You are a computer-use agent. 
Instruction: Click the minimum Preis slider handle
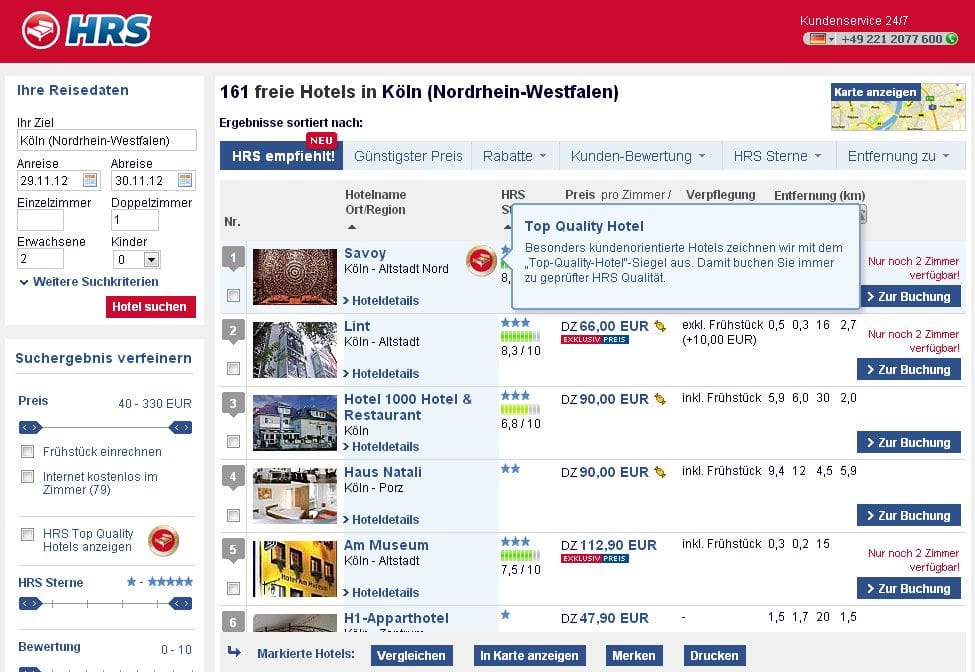pos(30,427)
